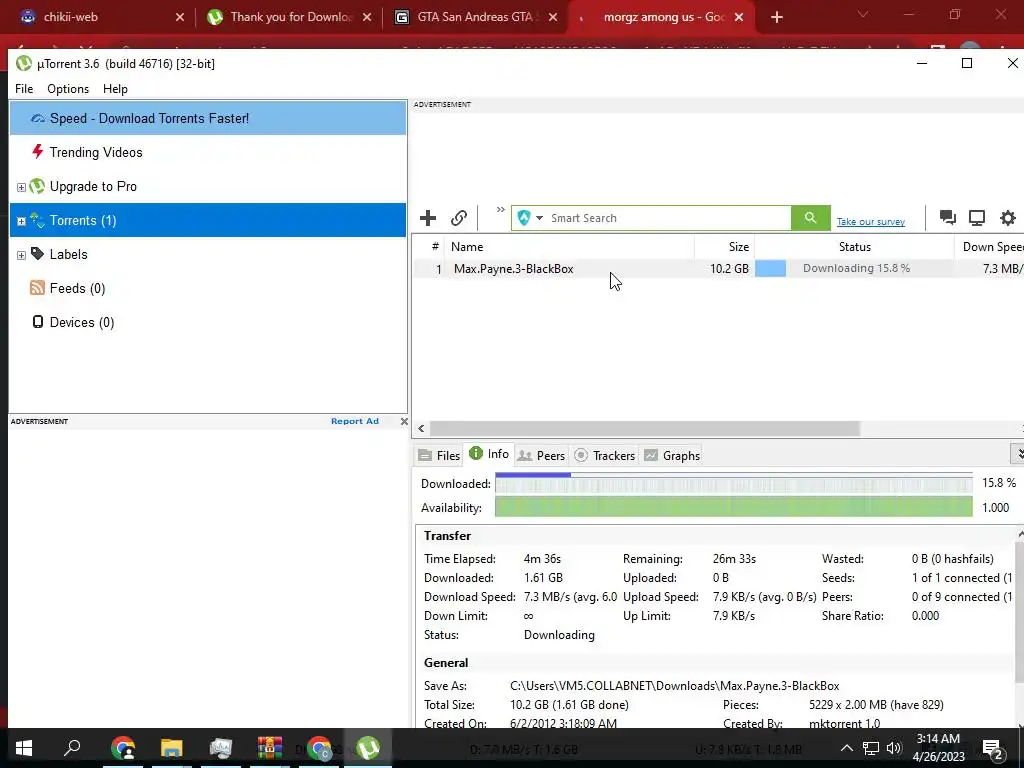1024x768 pixels.
Task: Switch to GTA San Andreas browser tab
Action: pyautogui.click(x=477, y=17)
